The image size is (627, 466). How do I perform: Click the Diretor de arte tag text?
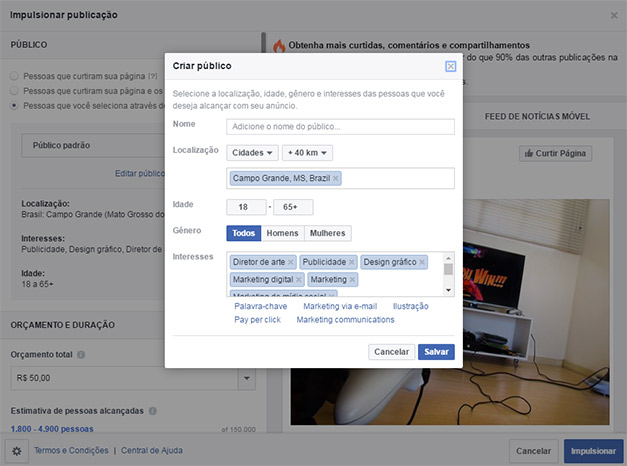[x=259, y=262]
